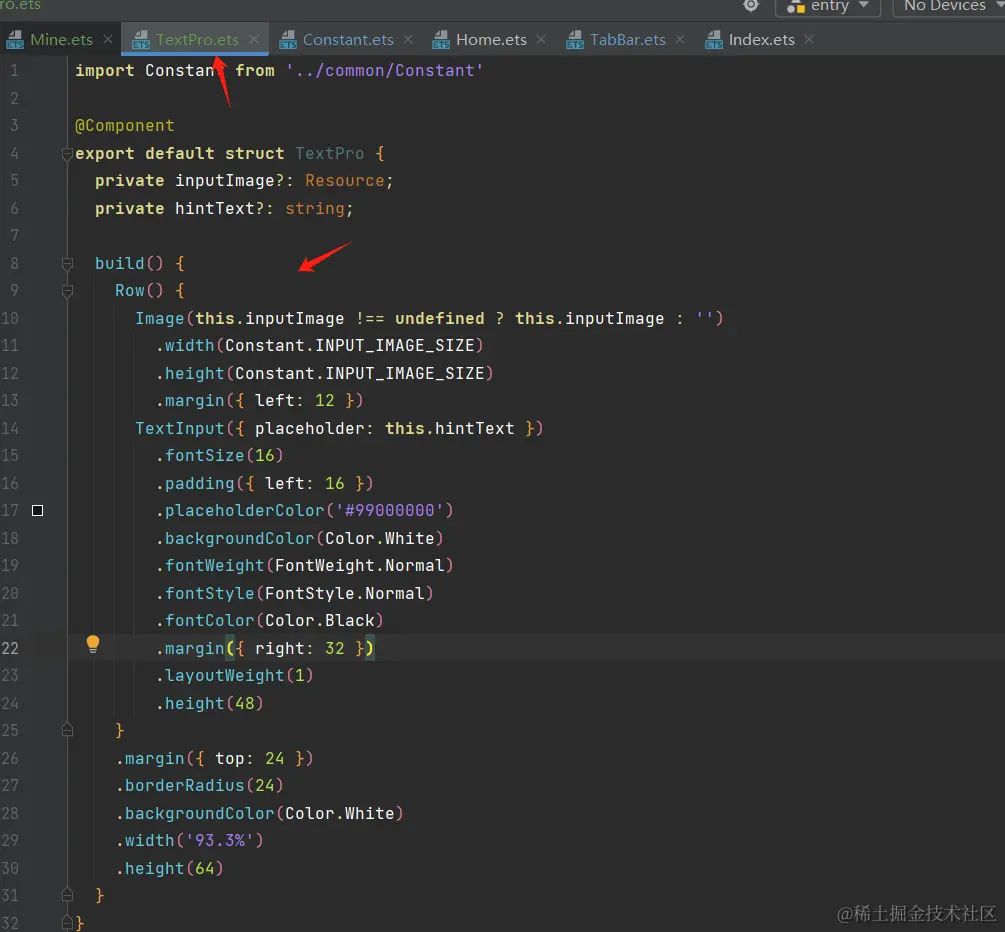Place cursor on the Image call on line 10

160,319
